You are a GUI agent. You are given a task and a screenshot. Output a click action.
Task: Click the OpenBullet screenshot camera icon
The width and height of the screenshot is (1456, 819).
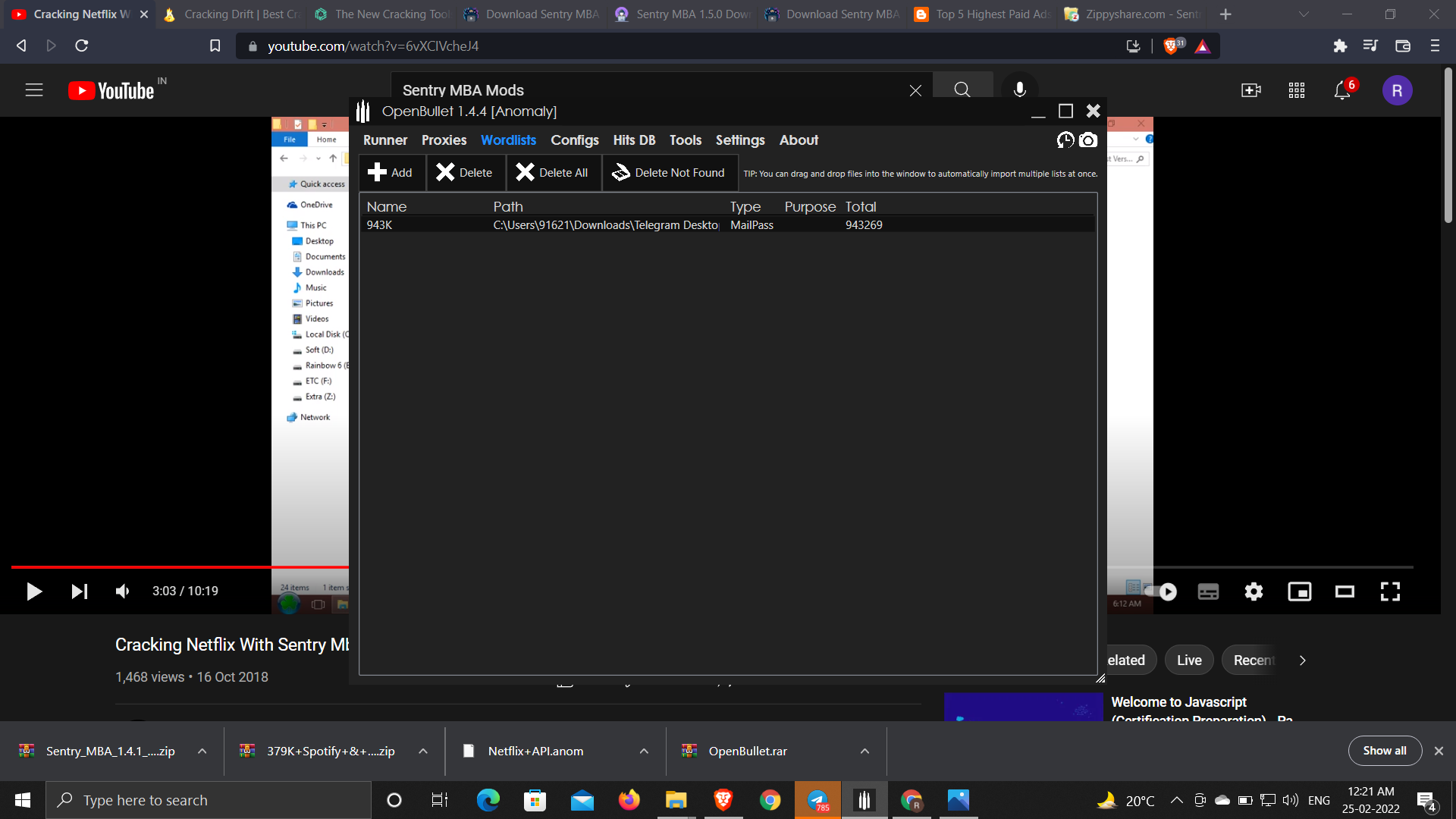point(1088,140)
